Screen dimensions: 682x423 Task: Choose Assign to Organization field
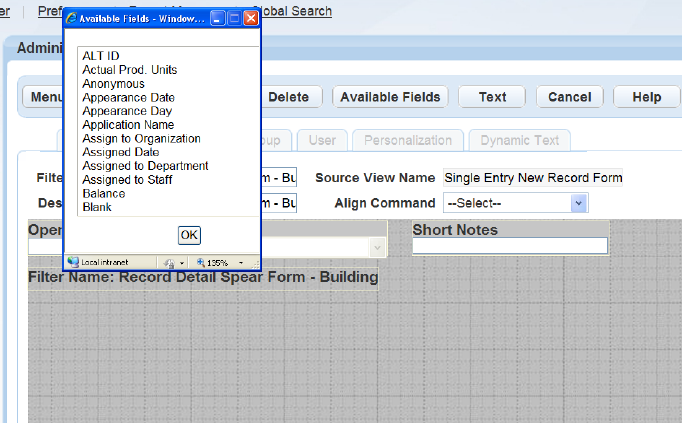click(x=141, y=139)
